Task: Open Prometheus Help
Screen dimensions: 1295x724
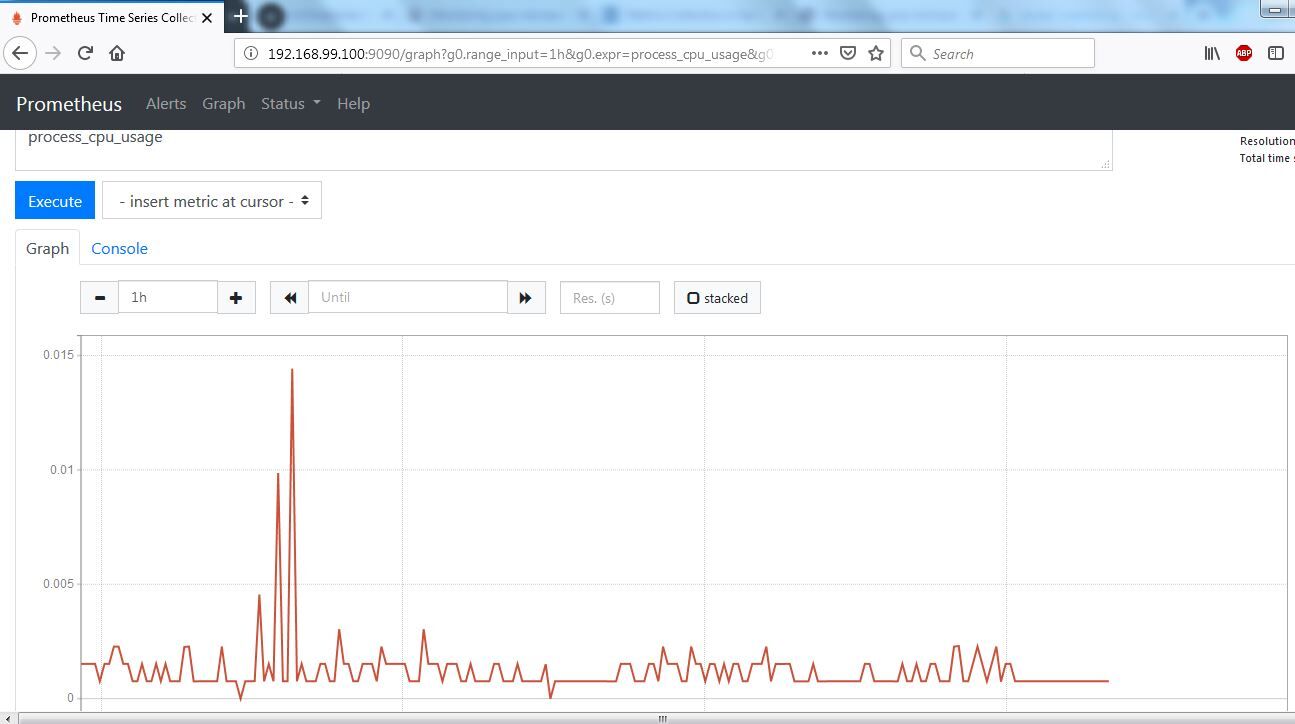Action: point(353,103)
